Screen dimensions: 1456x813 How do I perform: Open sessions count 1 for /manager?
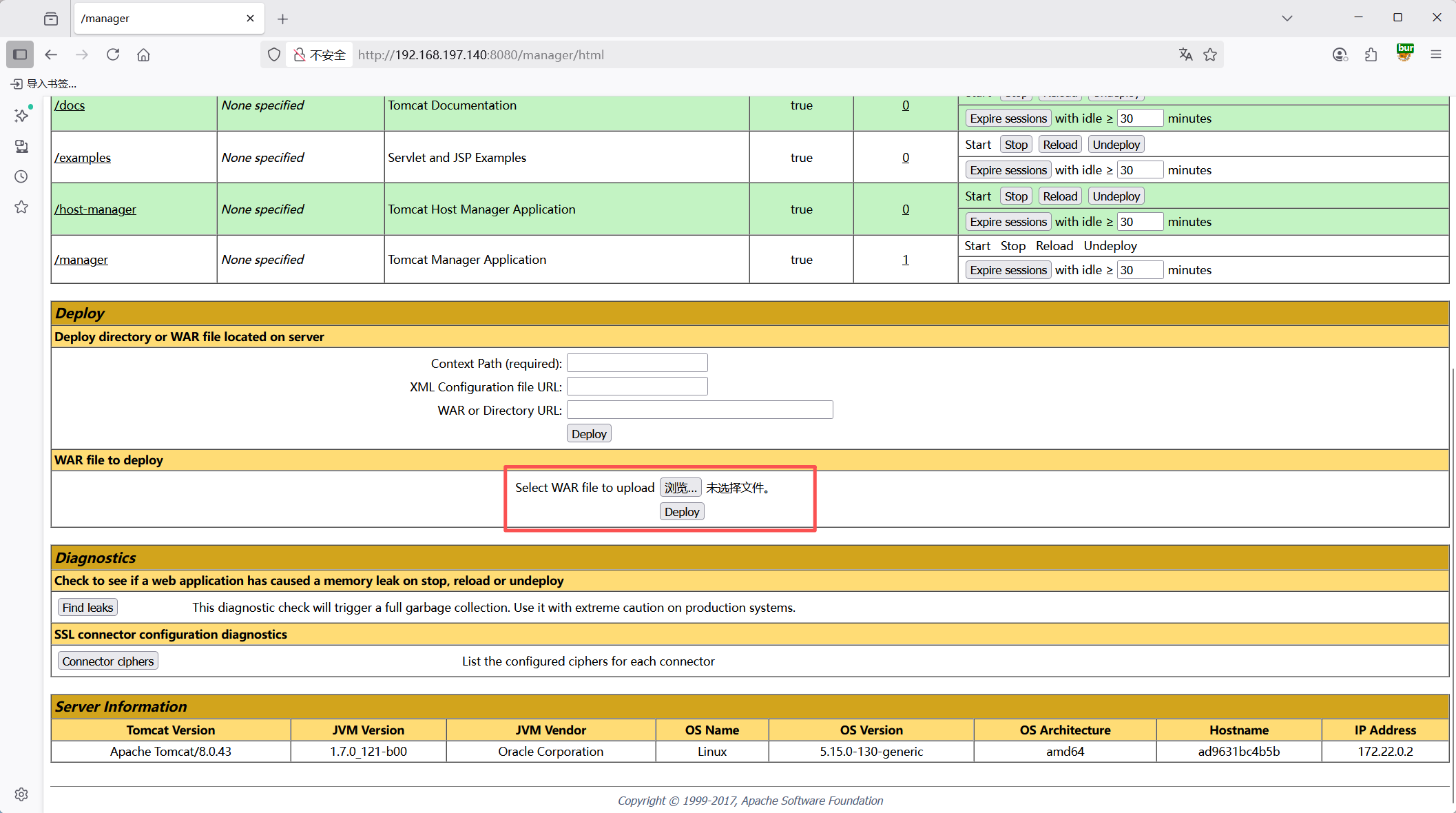tap(906, 260)
